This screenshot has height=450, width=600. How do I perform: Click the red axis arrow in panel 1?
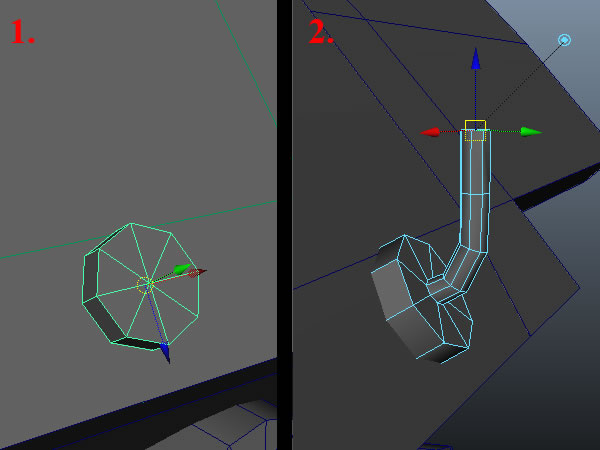(x=197, y=272)
